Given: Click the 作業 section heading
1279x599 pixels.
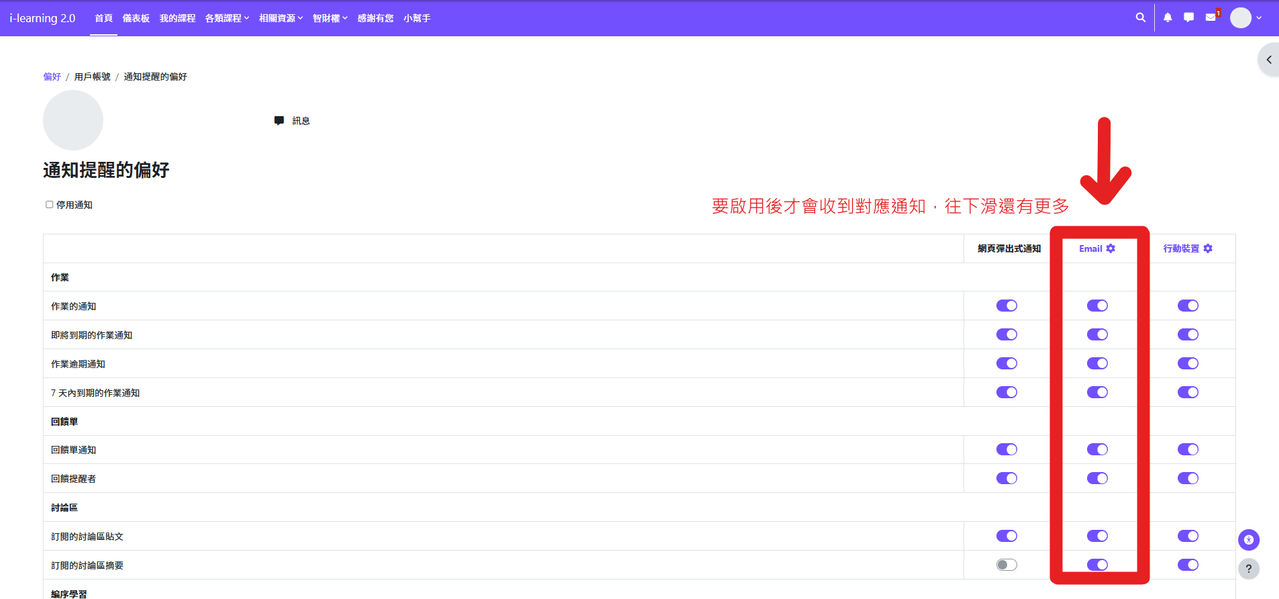Looking at the screenshot, I should pos(60,277).
